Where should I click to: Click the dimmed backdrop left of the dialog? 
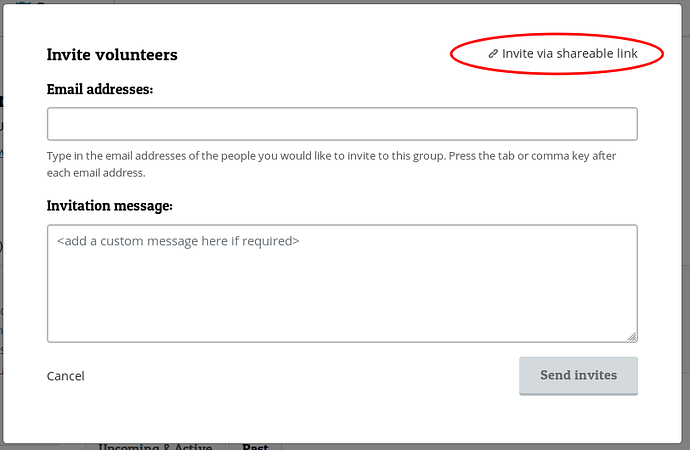point(1,220)
